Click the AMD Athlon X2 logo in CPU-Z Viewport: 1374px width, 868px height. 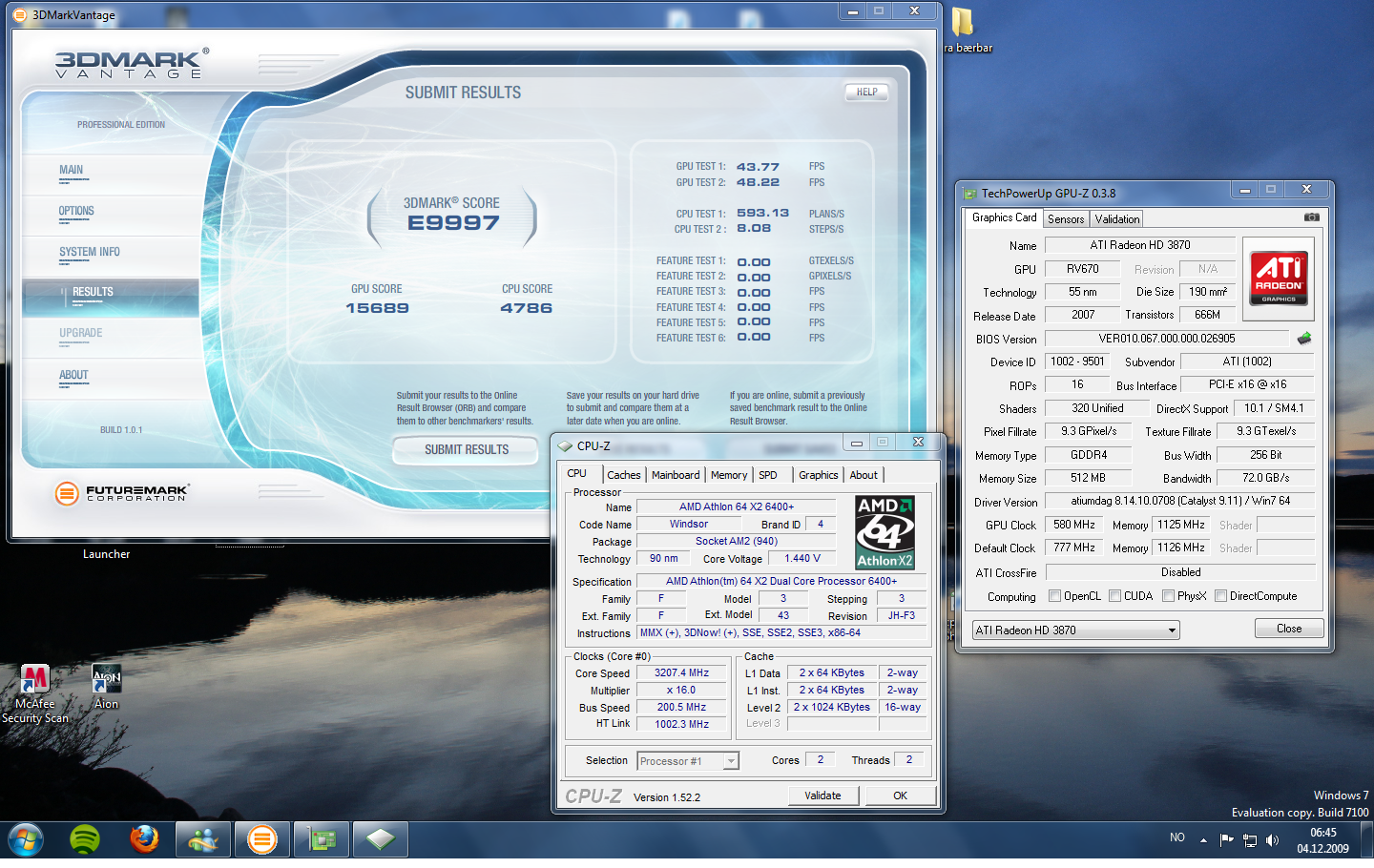885,532
